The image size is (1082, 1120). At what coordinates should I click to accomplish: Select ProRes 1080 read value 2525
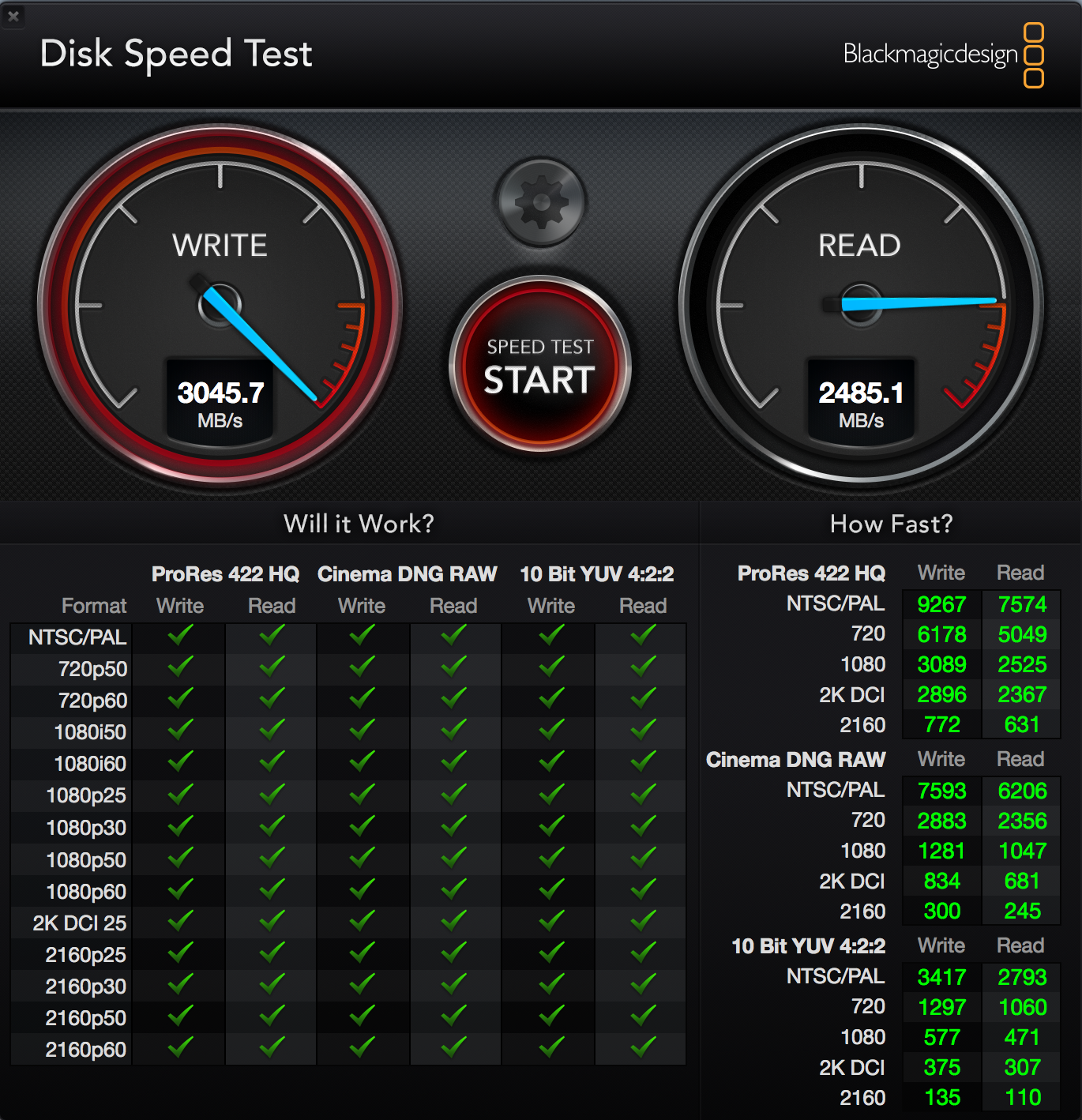tap(1022, 664)
